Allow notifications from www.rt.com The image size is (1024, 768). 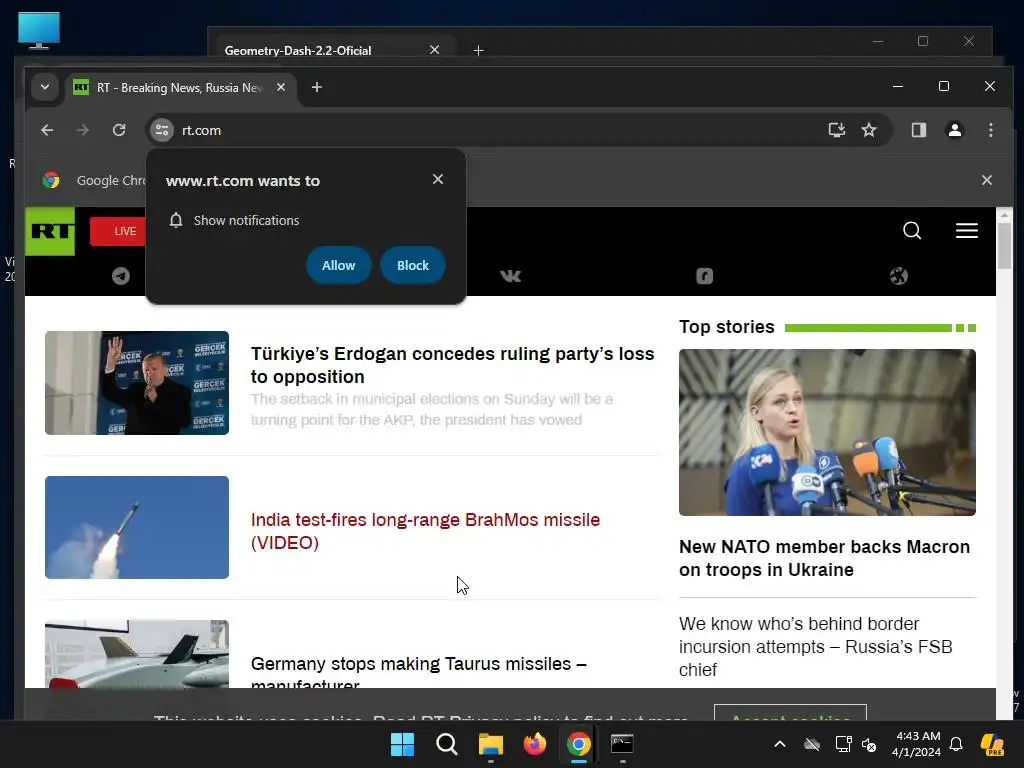(338, 265)
